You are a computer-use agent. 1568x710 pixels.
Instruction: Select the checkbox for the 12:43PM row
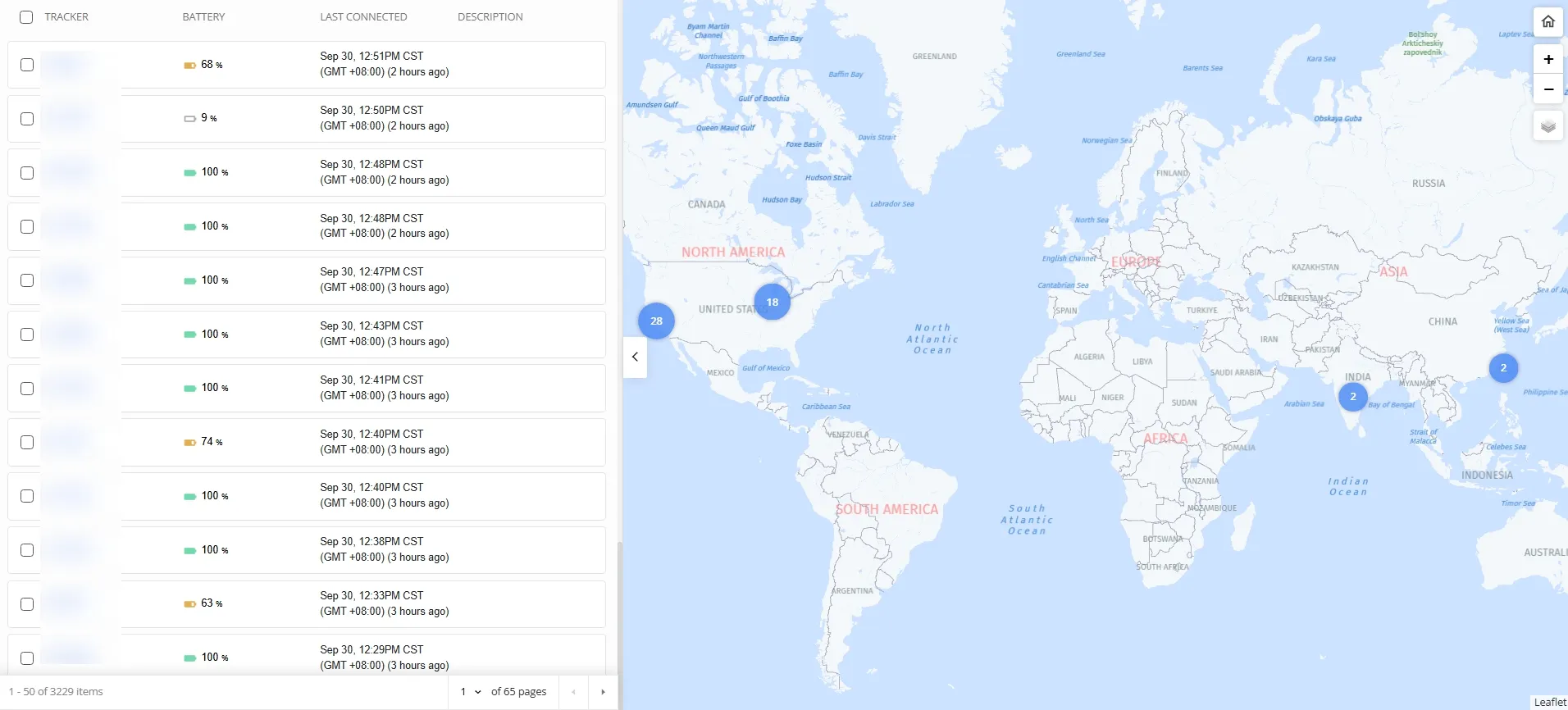[x=27, y=335]
